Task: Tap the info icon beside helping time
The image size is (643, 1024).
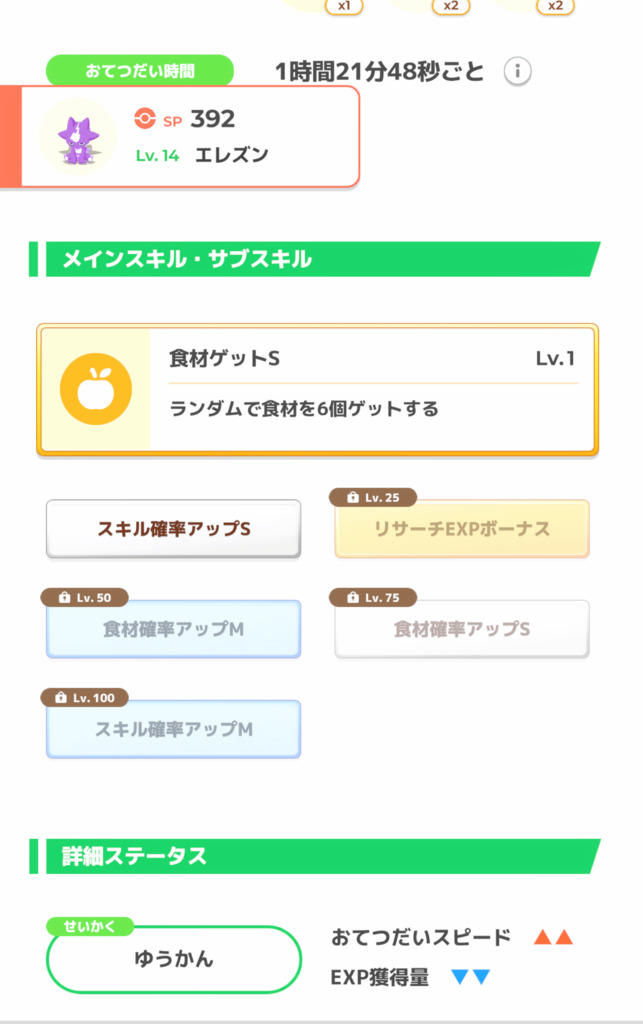Action: point(518,71)
